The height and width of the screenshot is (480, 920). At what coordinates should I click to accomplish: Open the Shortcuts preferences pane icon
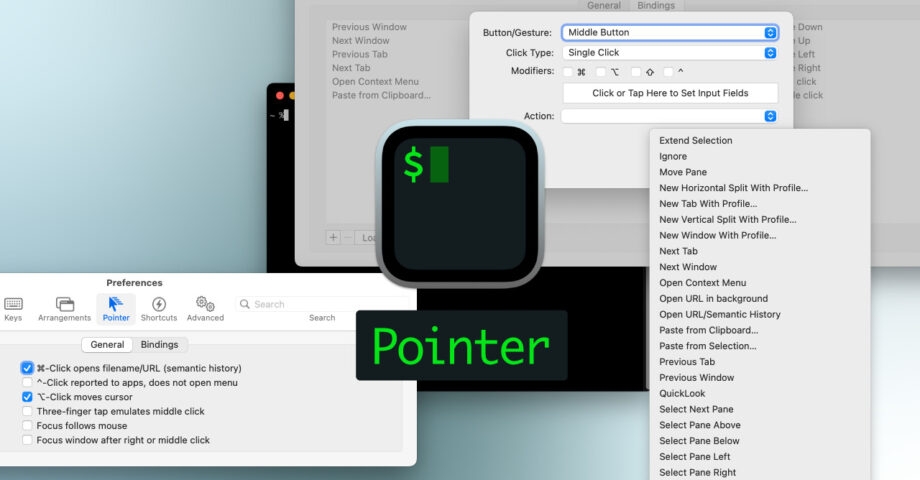click(159, 305)
